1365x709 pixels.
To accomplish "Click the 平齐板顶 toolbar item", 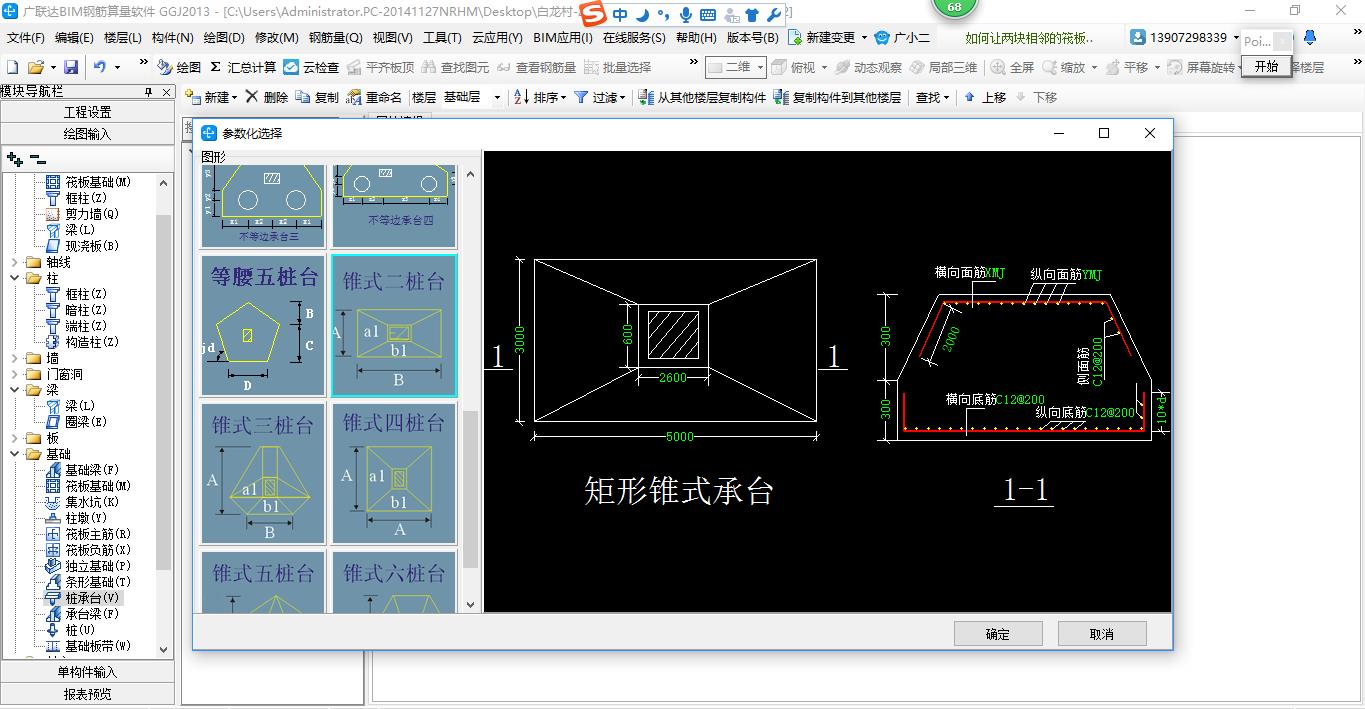I will (380, 67).
